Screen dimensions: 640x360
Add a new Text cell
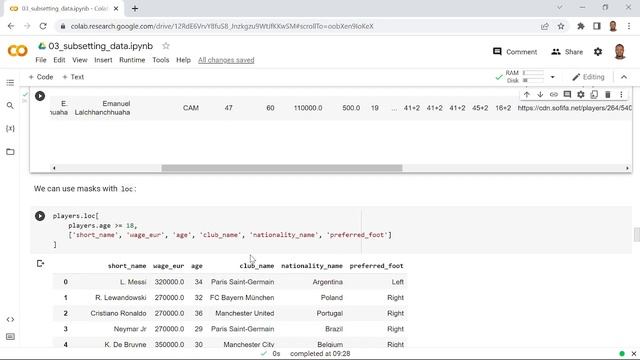point(73,77)
